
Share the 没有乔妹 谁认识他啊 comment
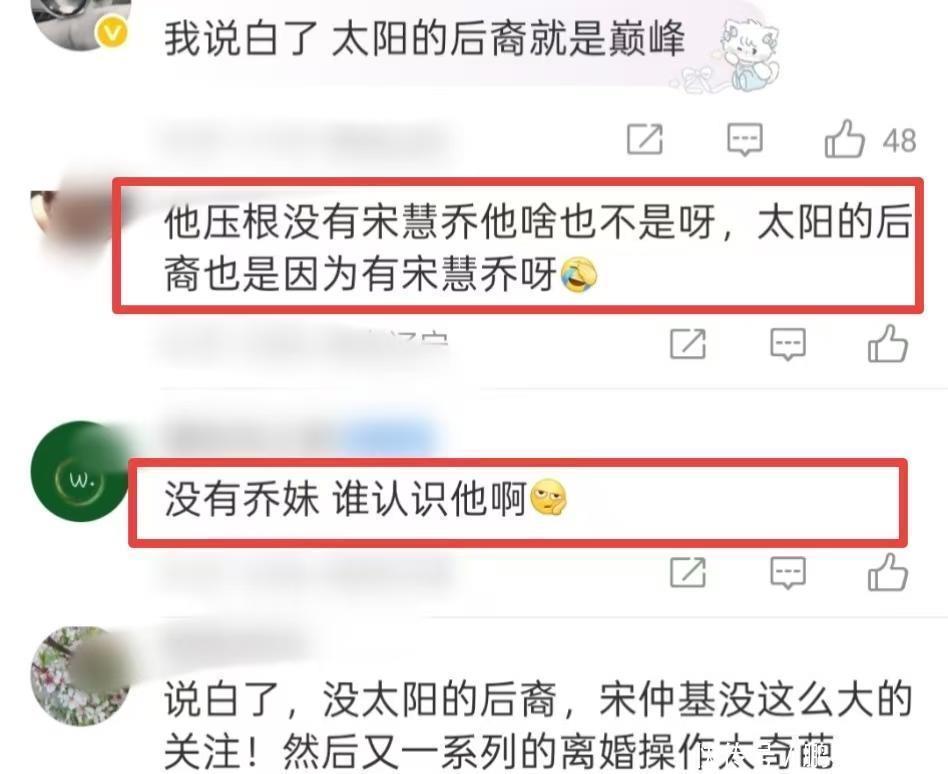point(688,572)
